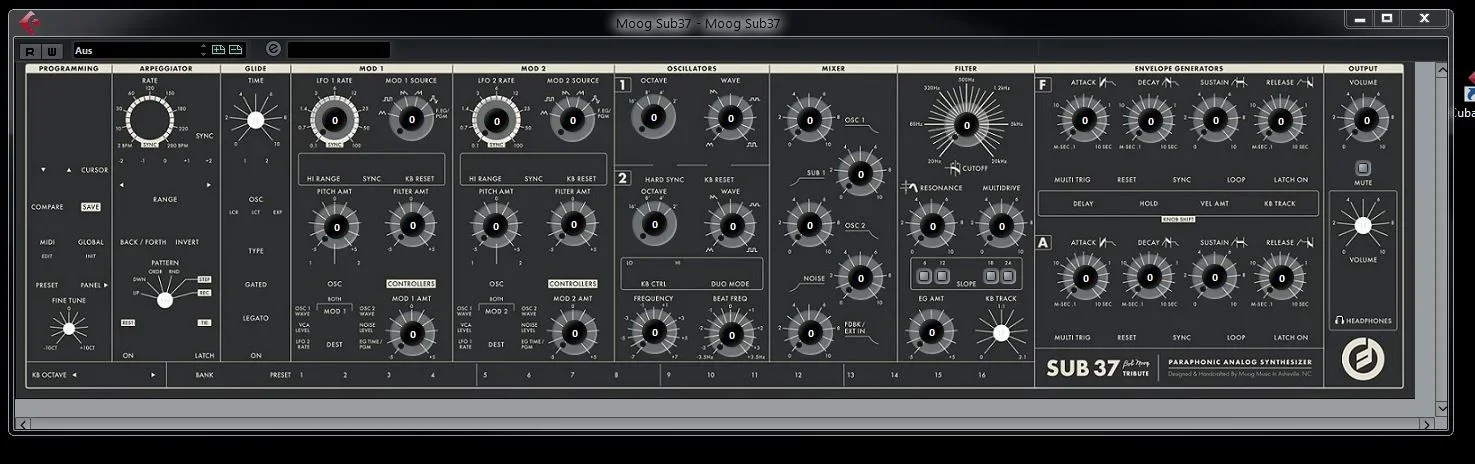
Task: Click the Oscillator 1 number badge
Action: (x=623, y=85)
